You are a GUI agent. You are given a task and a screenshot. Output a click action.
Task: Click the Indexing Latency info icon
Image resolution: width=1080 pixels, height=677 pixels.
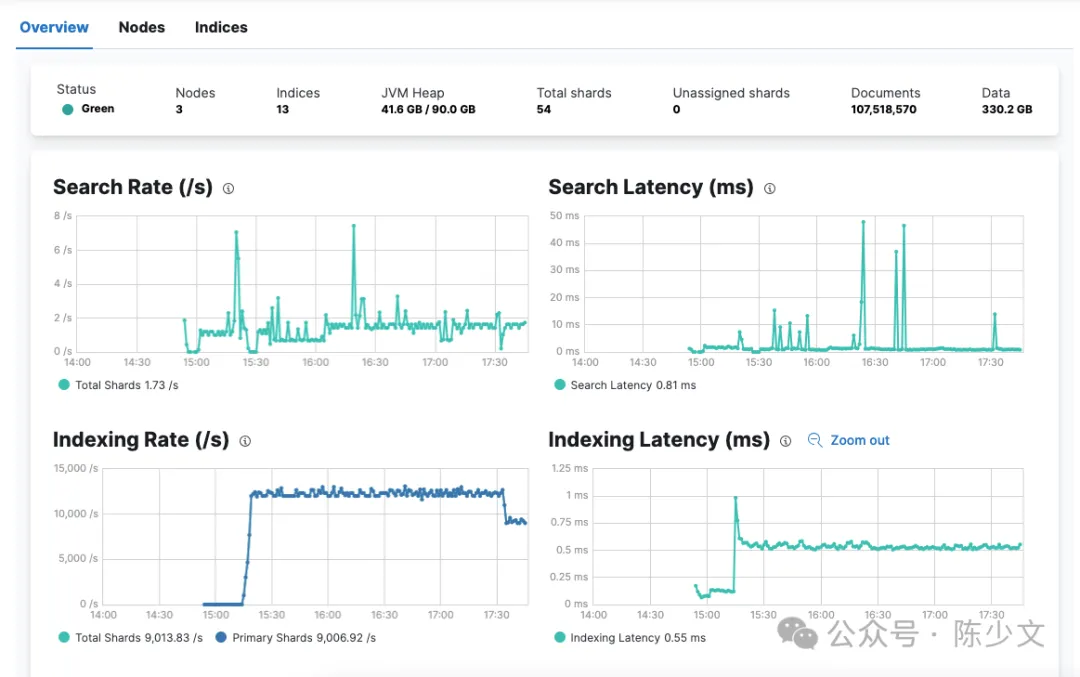(x=786, y=440)
